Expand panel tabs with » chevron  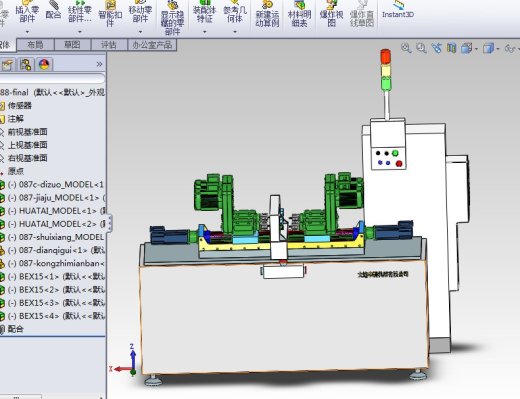click(99, 64)
